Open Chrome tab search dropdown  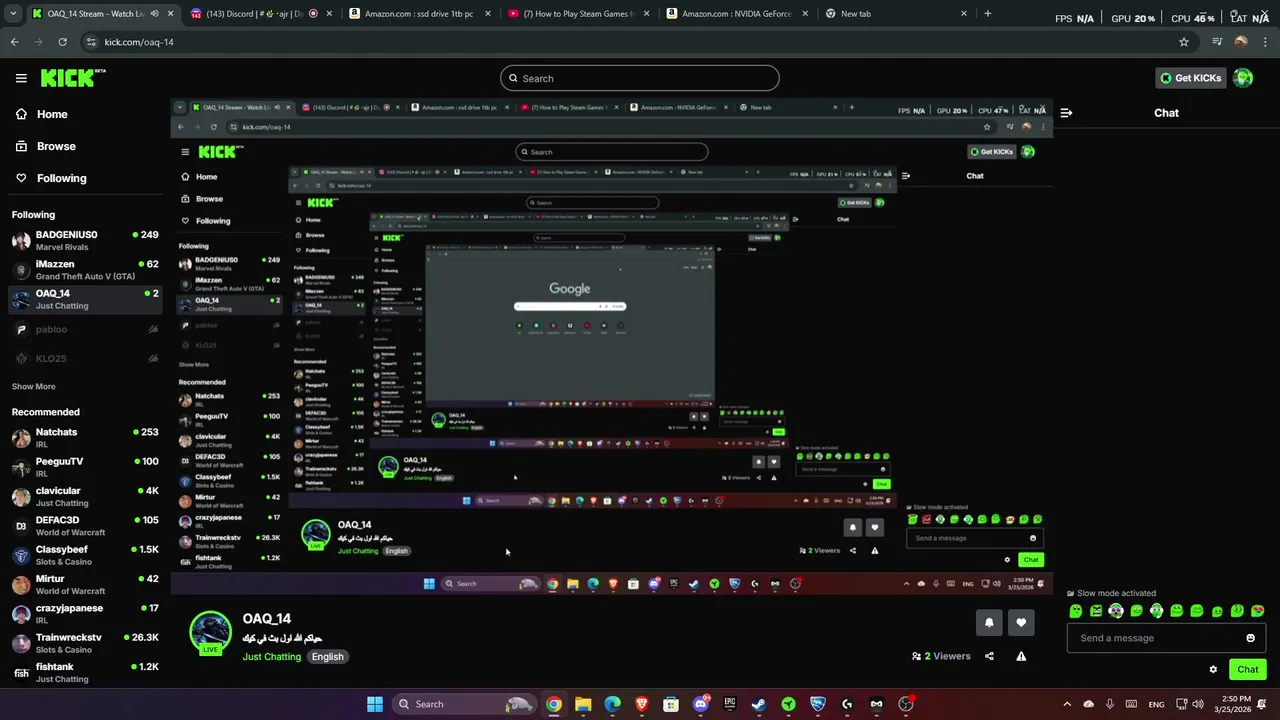[x=13, y=14]
